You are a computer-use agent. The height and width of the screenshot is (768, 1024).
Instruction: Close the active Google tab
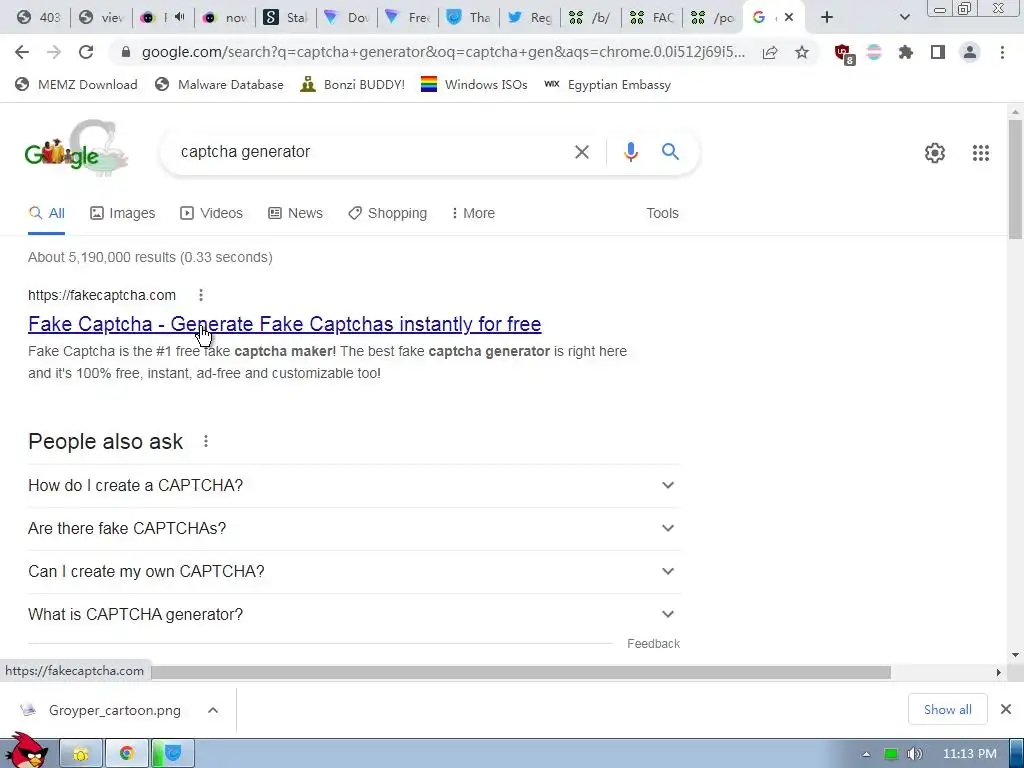tap(789, 18)
